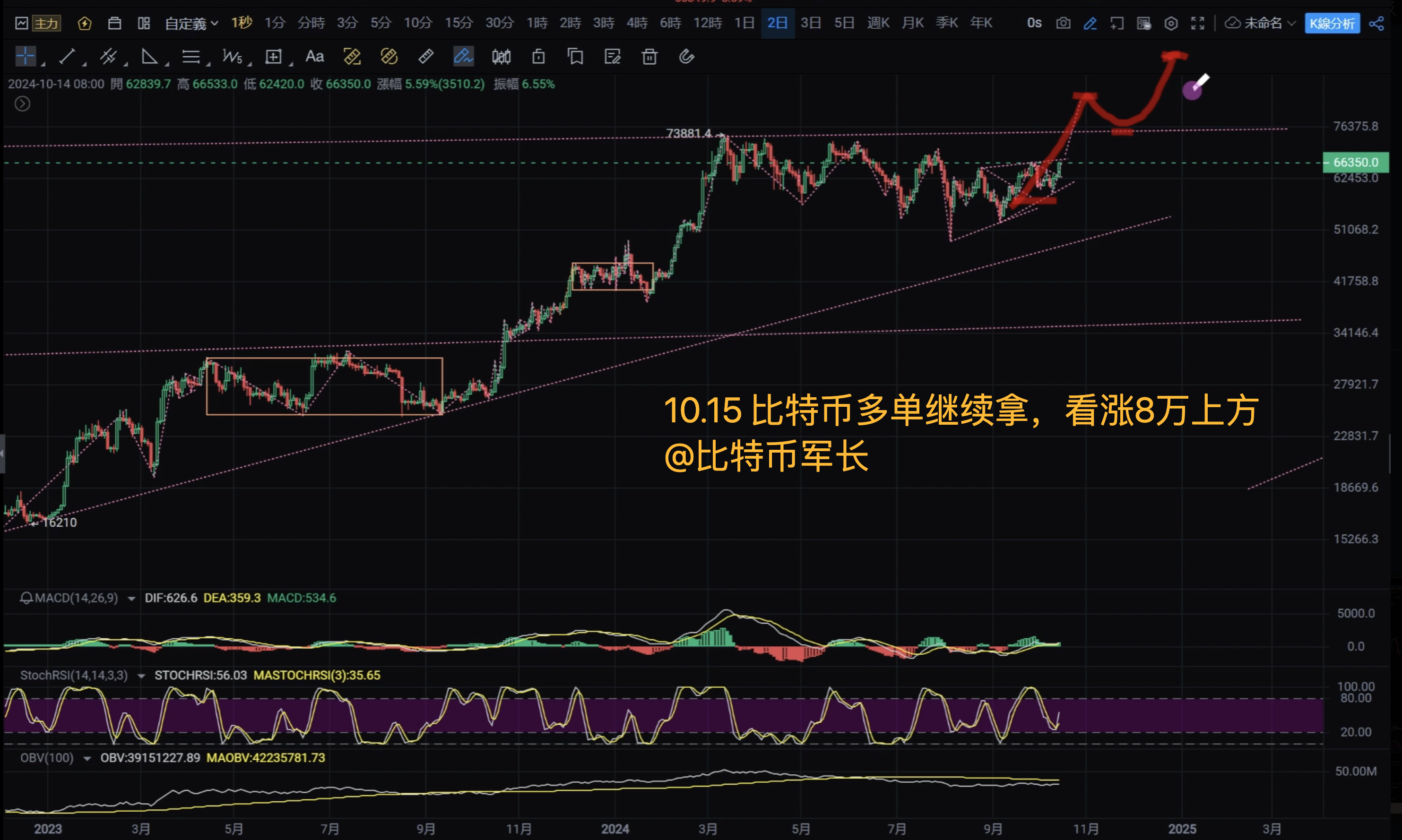Select the yellow circular ruler tool
The width and height of the screenshot is (1402, 840).
[389, 56]
